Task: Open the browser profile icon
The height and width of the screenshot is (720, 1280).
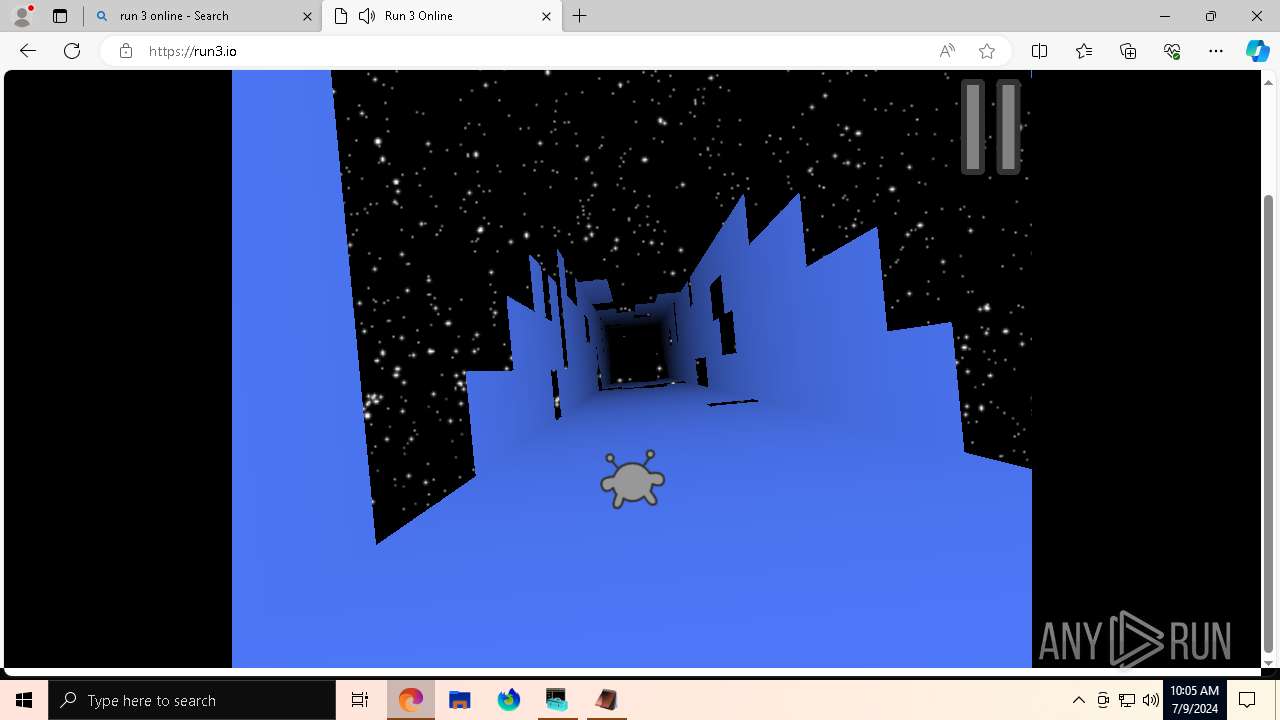Action: point(21,16)
